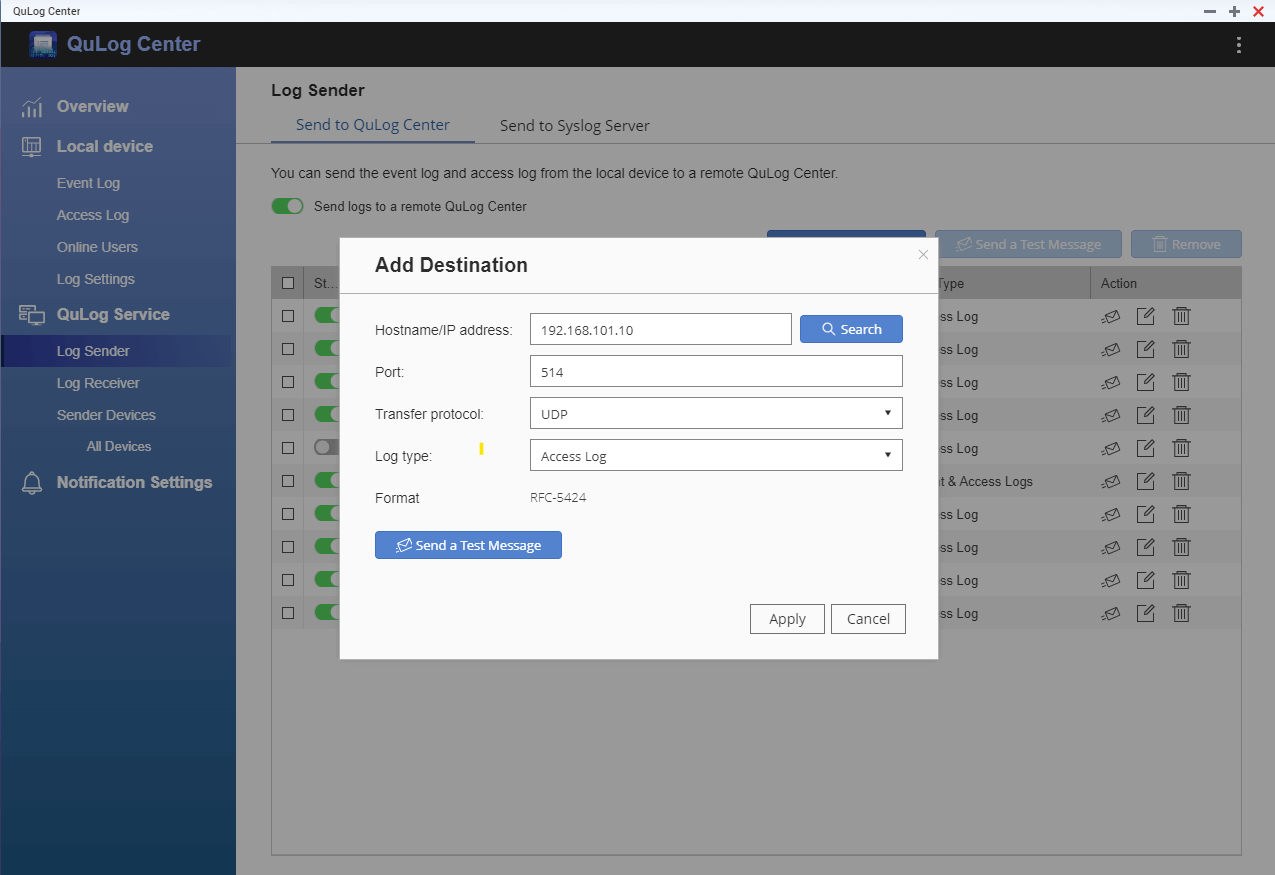Click inside the Port input field
Screen dimensions: 1275x875
[715, 371]
